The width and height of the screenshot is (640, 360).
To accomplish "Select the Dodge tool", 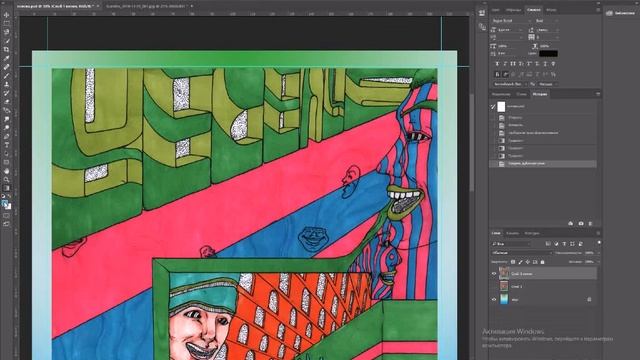I will (x=7, y=128).
